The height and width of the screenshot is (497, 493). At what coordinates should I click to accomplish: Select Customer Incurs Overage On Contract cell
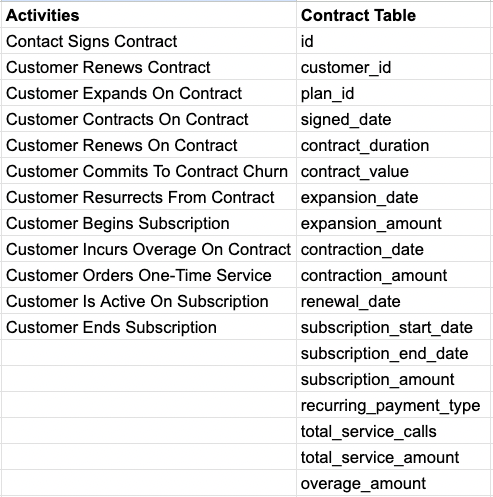[x=149, y=249]
